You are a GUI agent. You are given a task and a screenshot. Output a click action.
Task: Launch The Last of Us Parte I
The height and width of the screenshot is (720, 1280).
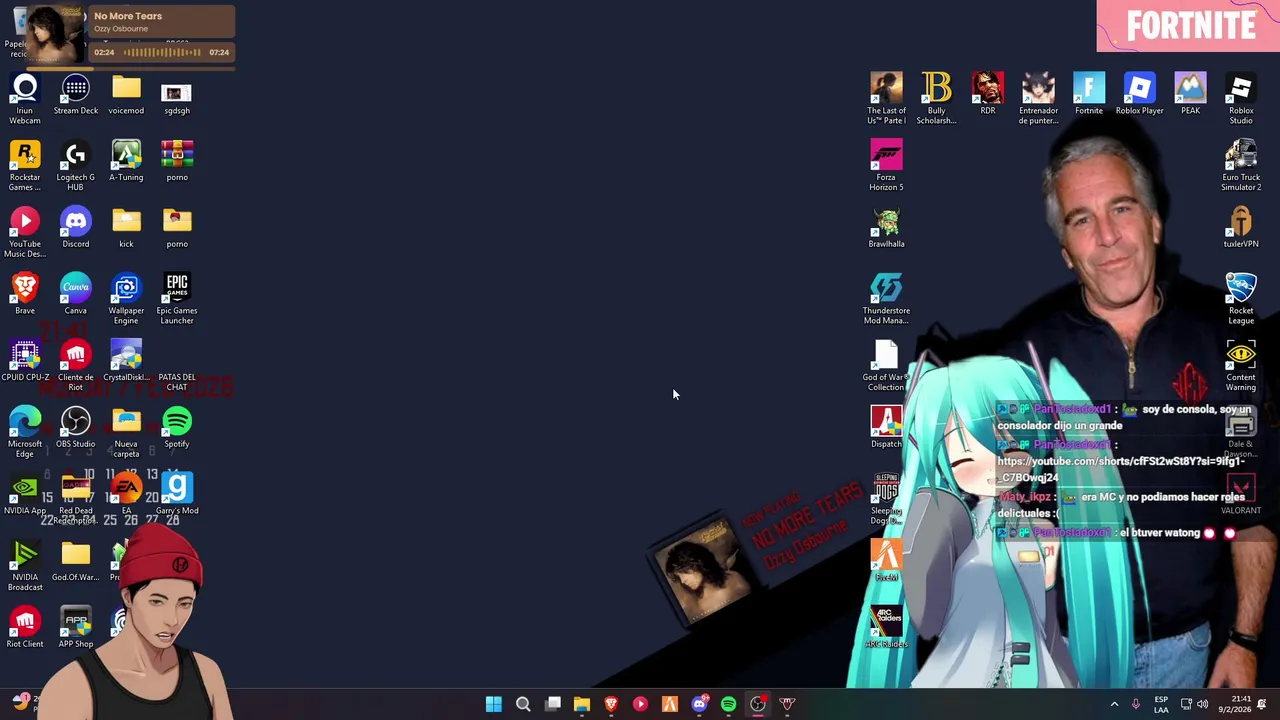[886, 98]
